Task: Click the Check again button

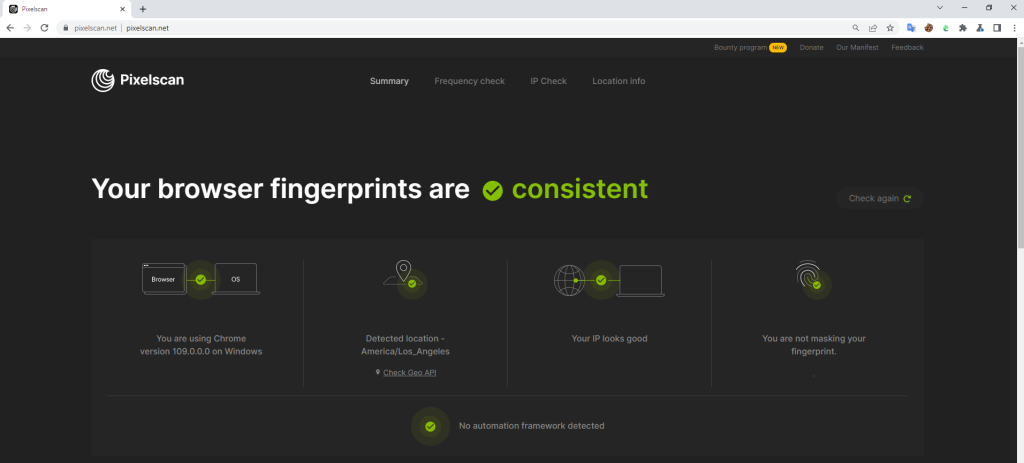Action: (x=880, y=198)
